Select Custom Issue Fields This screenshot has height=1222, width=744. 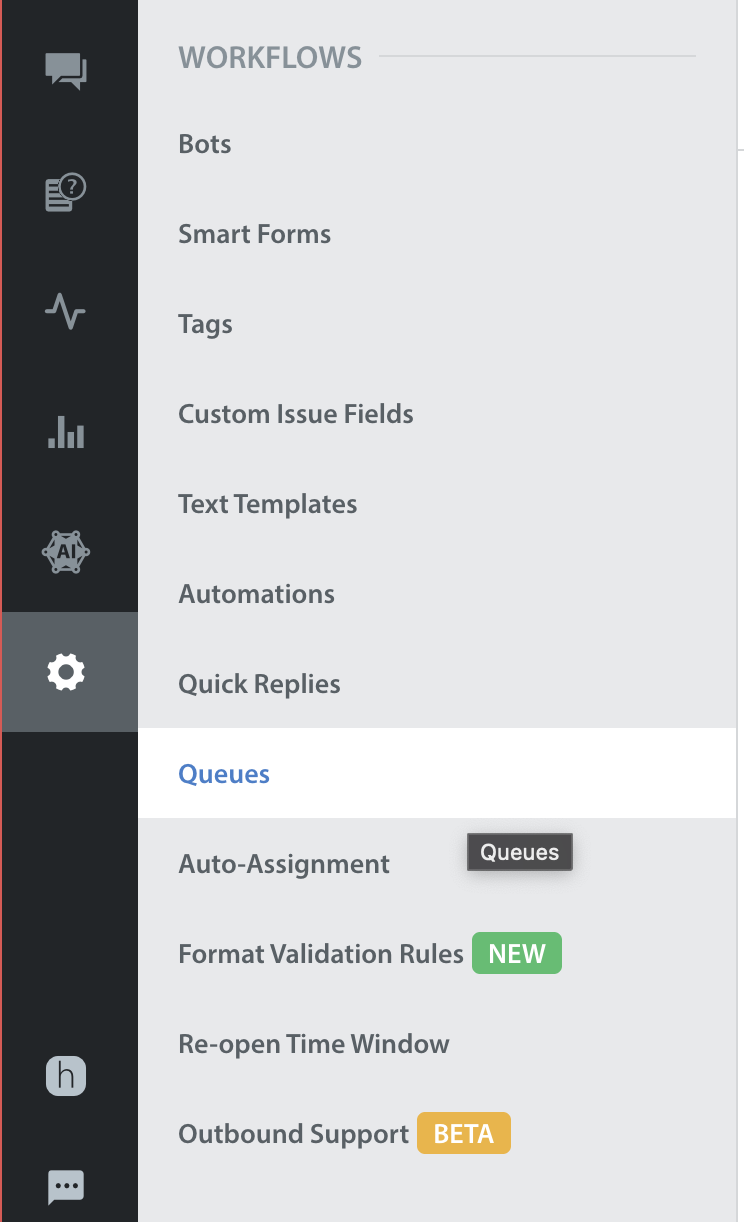296,414
